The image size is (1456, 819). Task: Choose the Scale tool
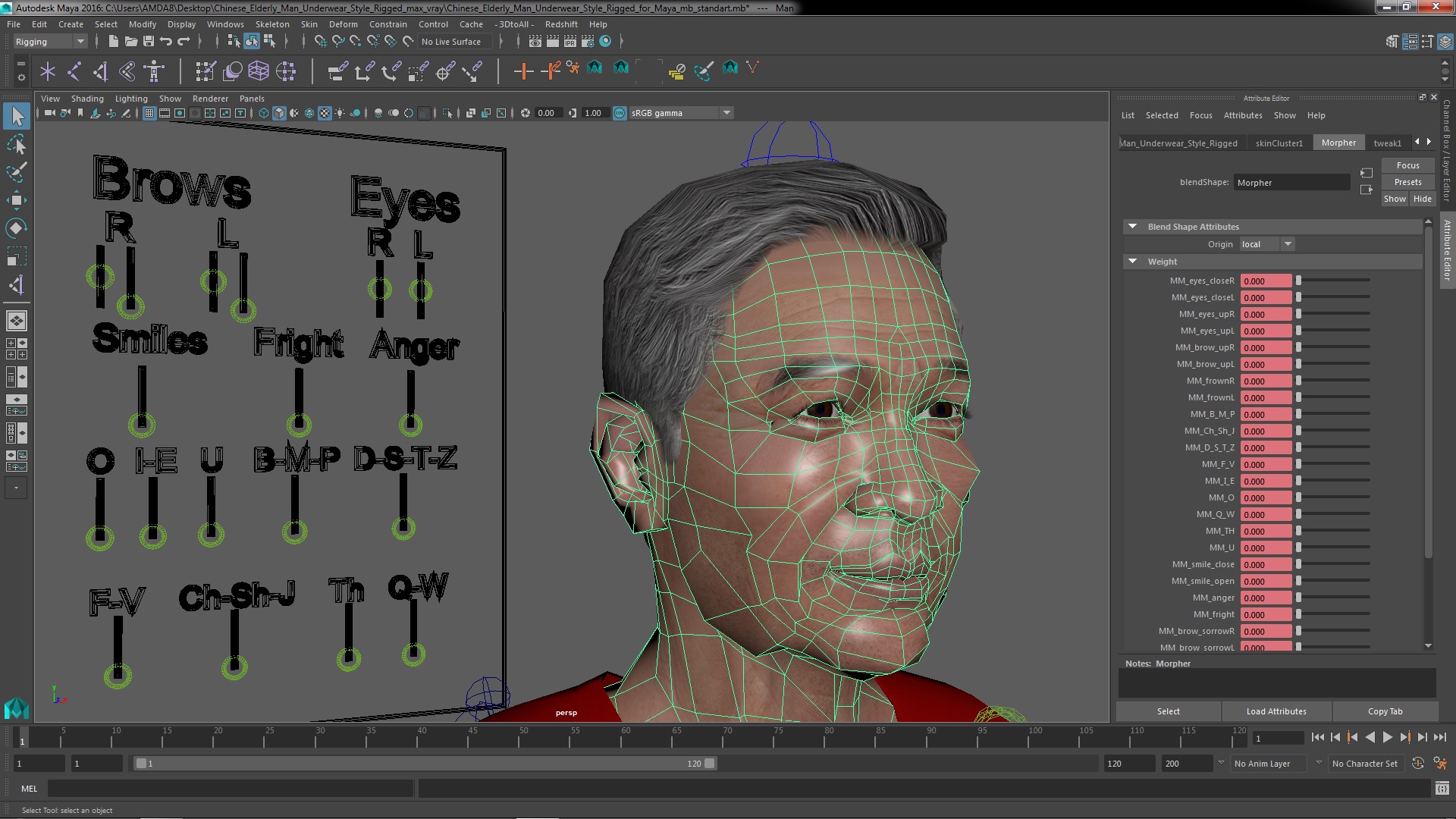17,256
